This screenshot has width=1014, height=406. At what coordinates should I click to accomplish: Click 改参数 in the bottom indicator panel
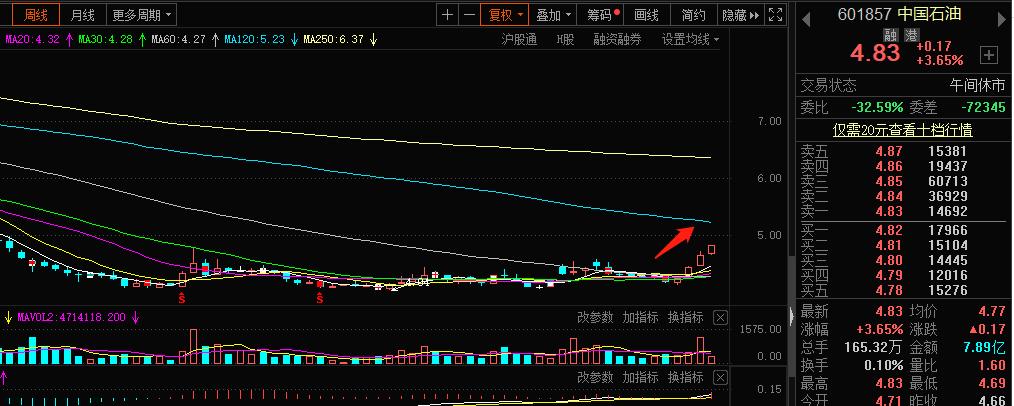(x=595, y=376)
